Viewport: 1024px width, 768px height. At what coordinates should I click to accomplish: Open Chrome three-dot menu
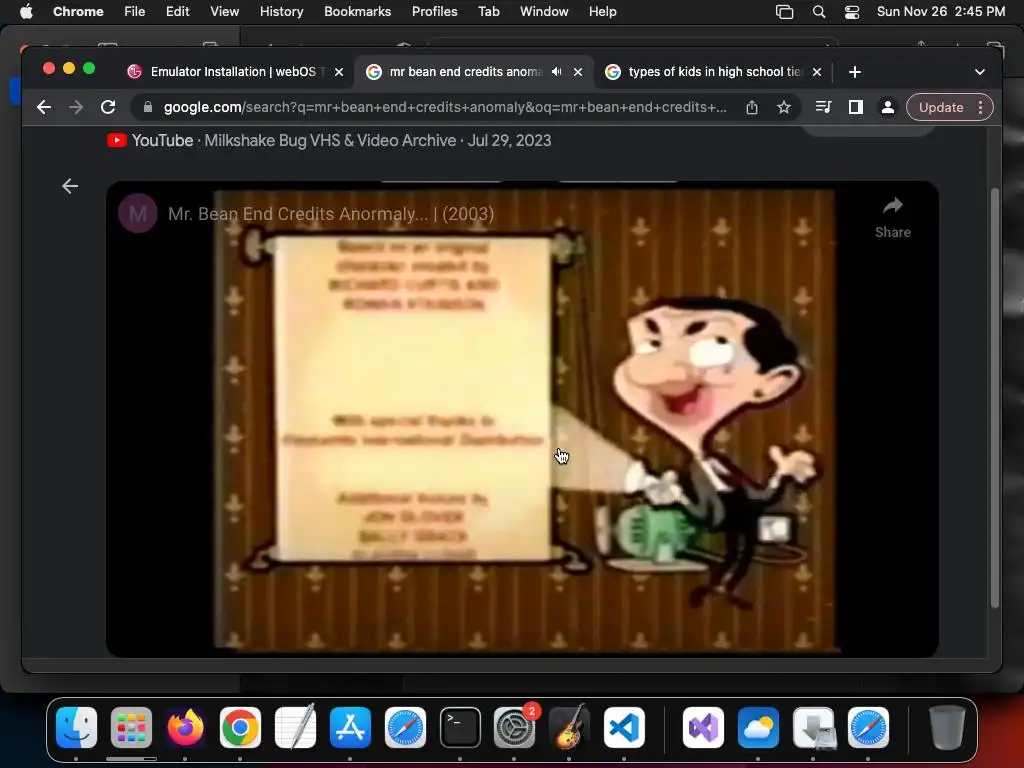click(980, 107)
